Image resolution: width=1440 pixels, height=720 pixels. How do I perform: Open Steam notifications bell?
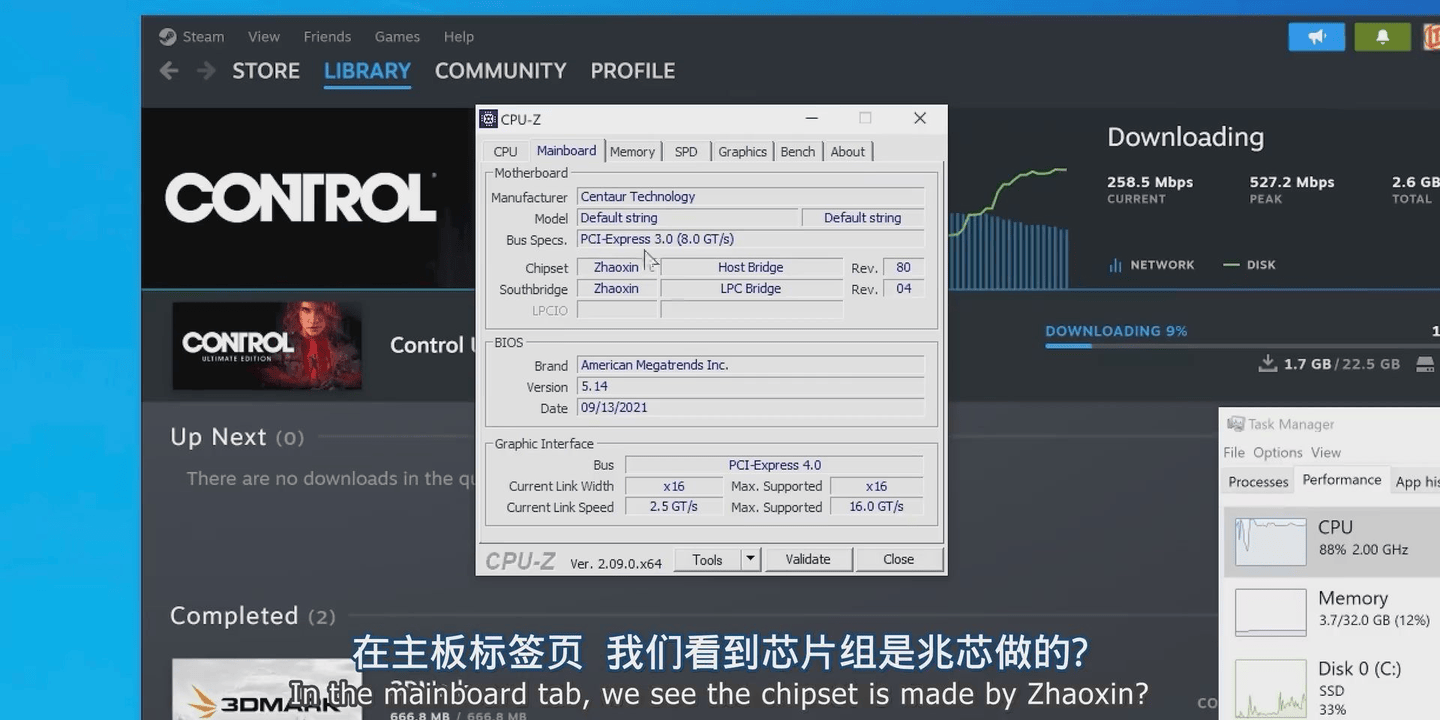1382,37
